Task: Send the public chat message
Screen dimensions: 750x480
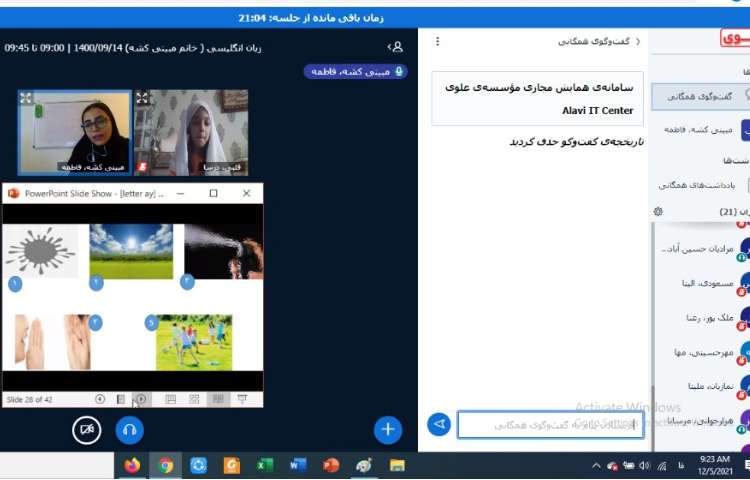Action: (x=439, y=424)
